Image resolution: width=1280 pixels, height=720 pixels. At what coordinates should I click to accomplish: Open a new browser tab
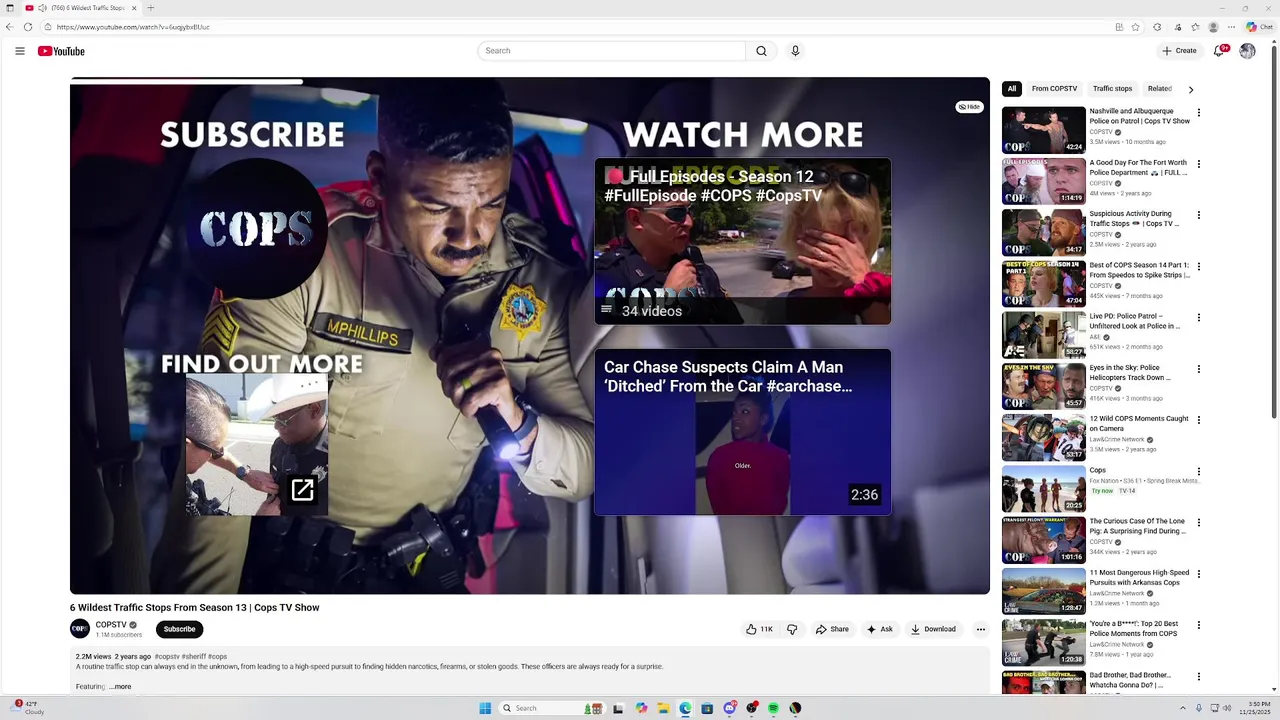click(150, 8)
